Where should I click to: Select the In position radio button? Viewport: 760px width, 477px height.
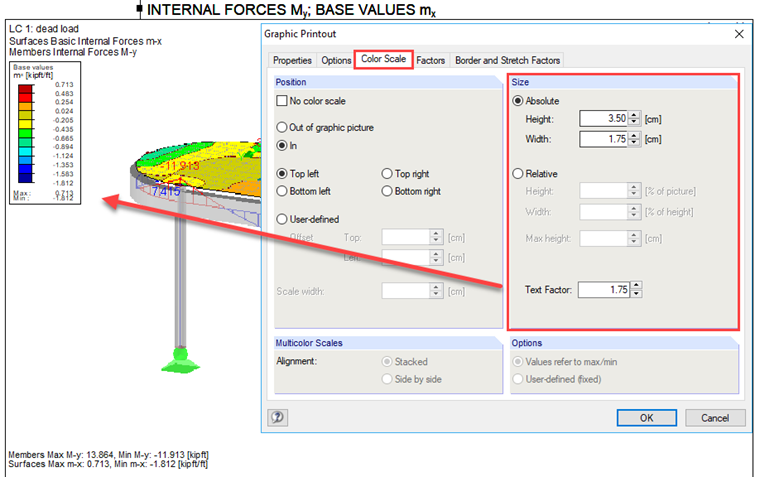point(282,145)
